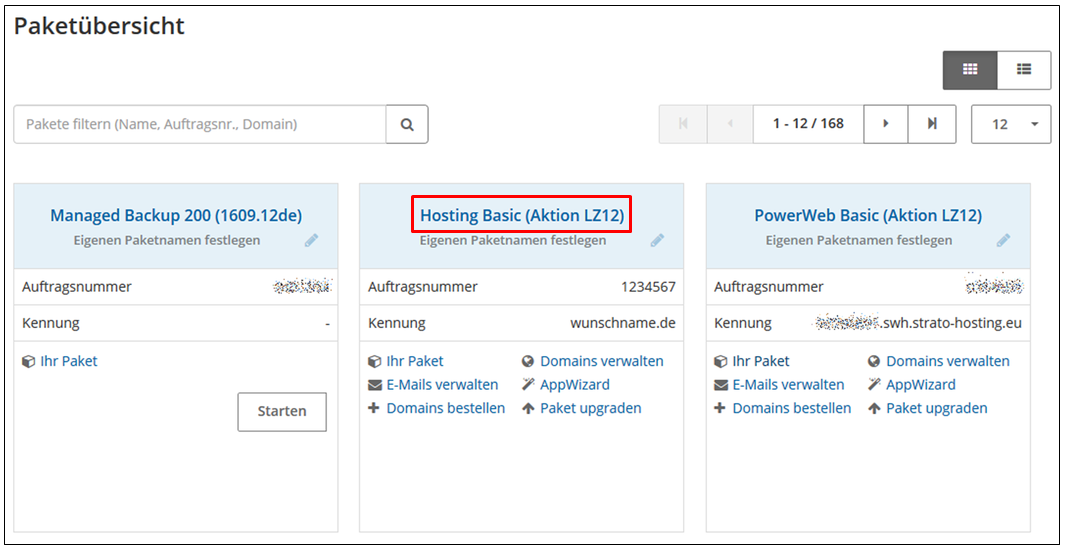Open E-Mails verwalten in Hosting Basic
The width and height of the screenshot is (1065, 550).
pos(442,385)
